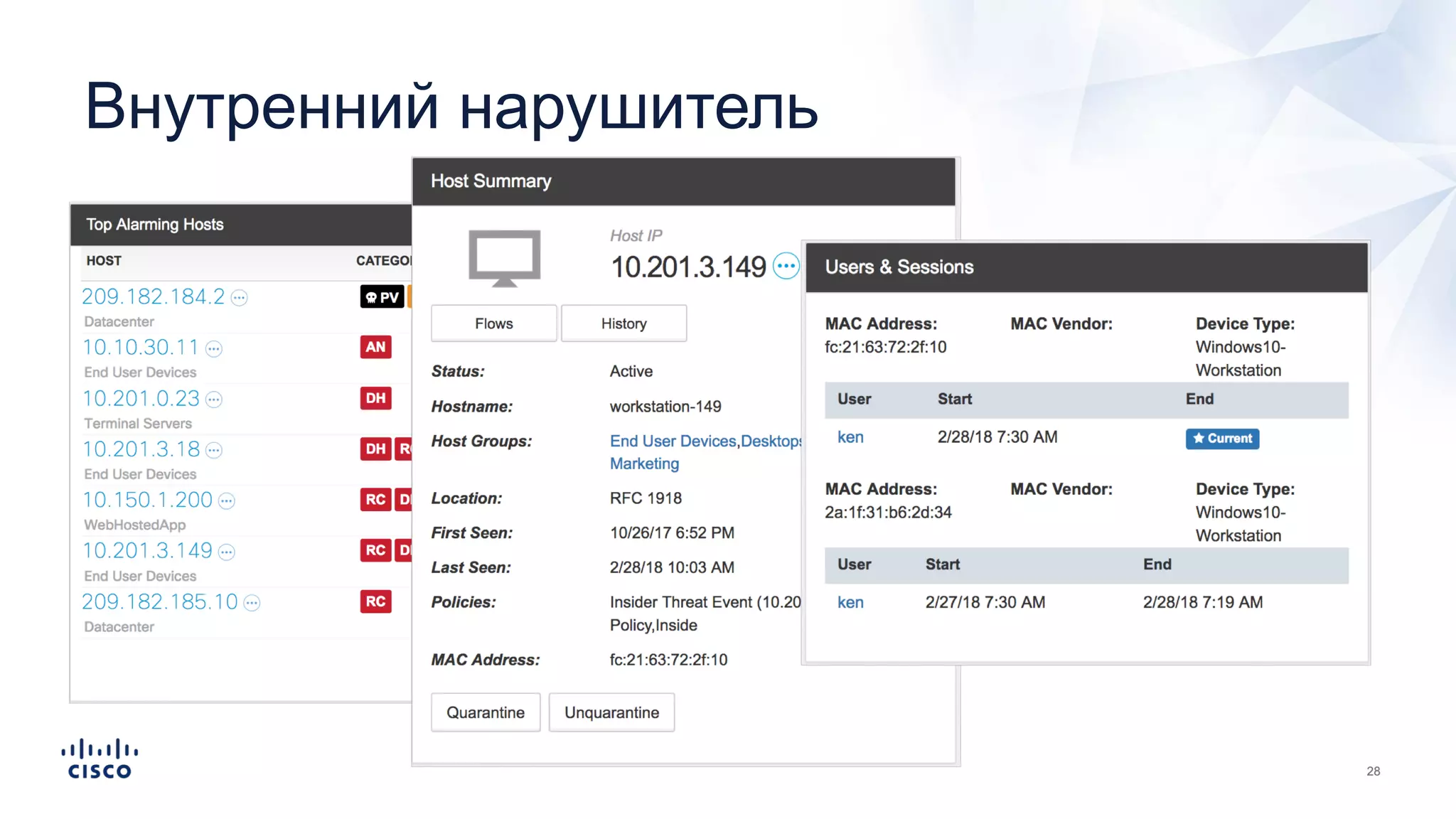Open host 209.182.185.10 link
This screenshot has width=1456, height=819.
pyautogui.click(x=160, y=601)
